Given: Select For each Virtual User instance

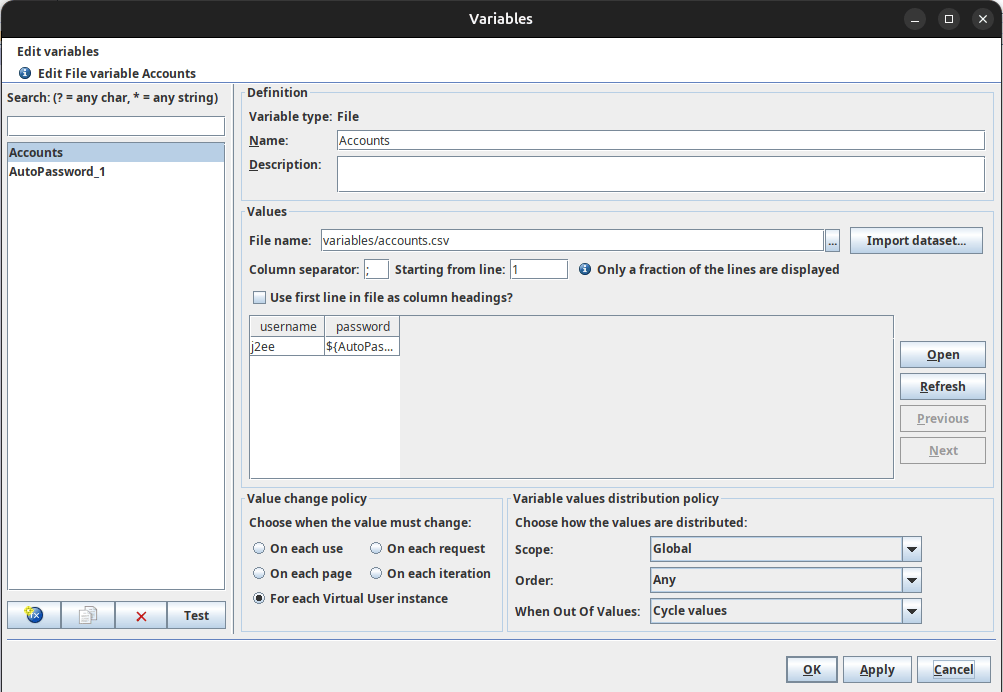Looking at the screenshot, I should (259, 598).
